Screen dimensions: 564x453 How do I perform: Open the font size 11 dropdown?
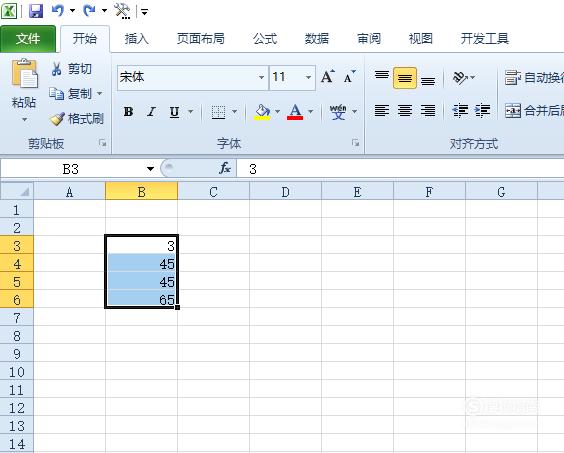click(x=308, y=77)
